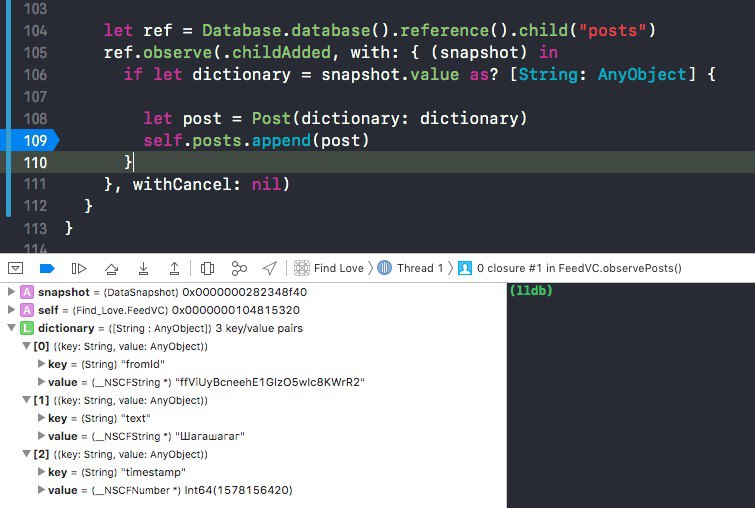Click "Post" initializer on line 108
The image size is (755, 508).
(x=271, y=118)
